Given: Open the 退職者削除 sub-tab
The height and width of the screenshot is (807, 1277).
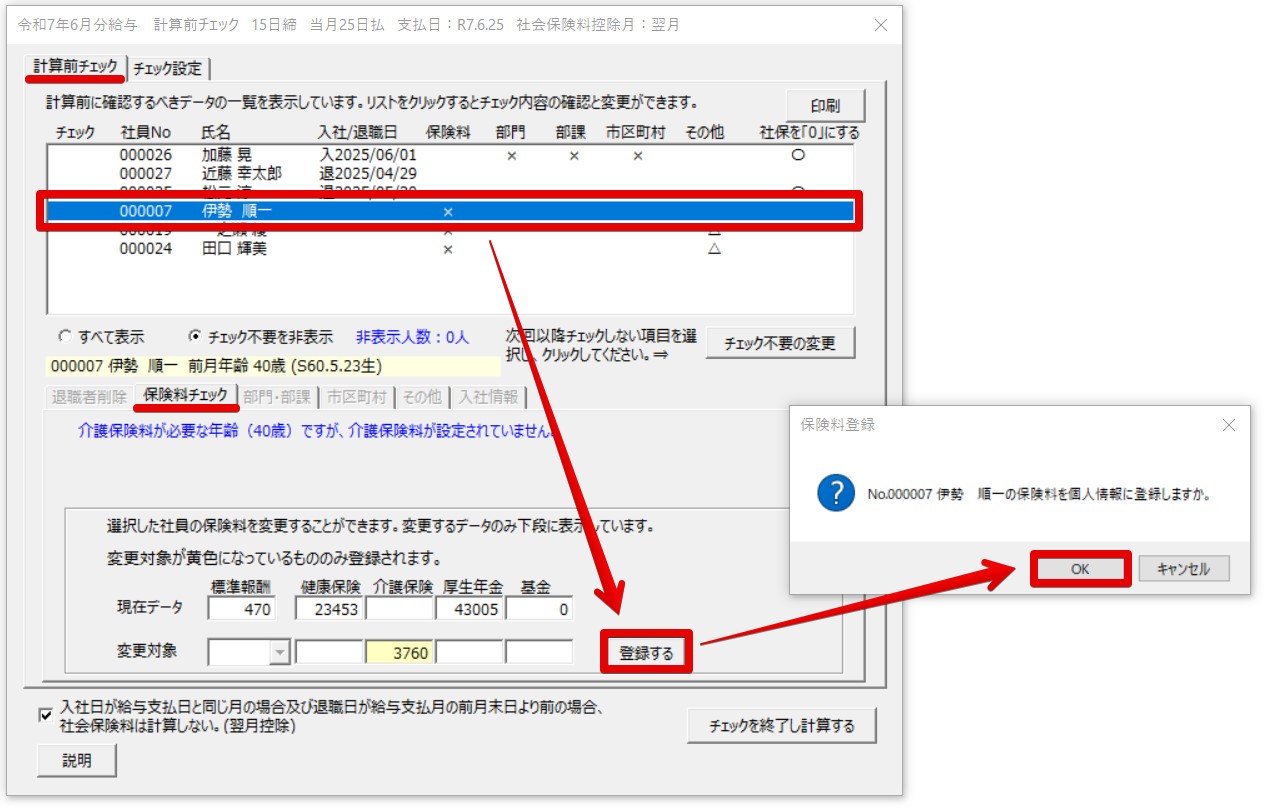Looking at the screenshot, I should (88, 396).
